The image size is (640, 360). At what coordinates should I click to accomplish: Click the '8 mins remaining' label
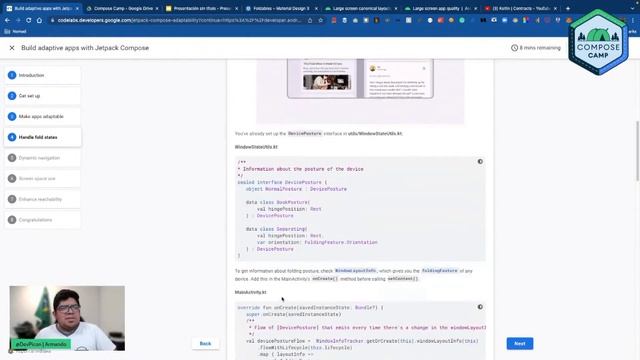[x=540, y=48]
